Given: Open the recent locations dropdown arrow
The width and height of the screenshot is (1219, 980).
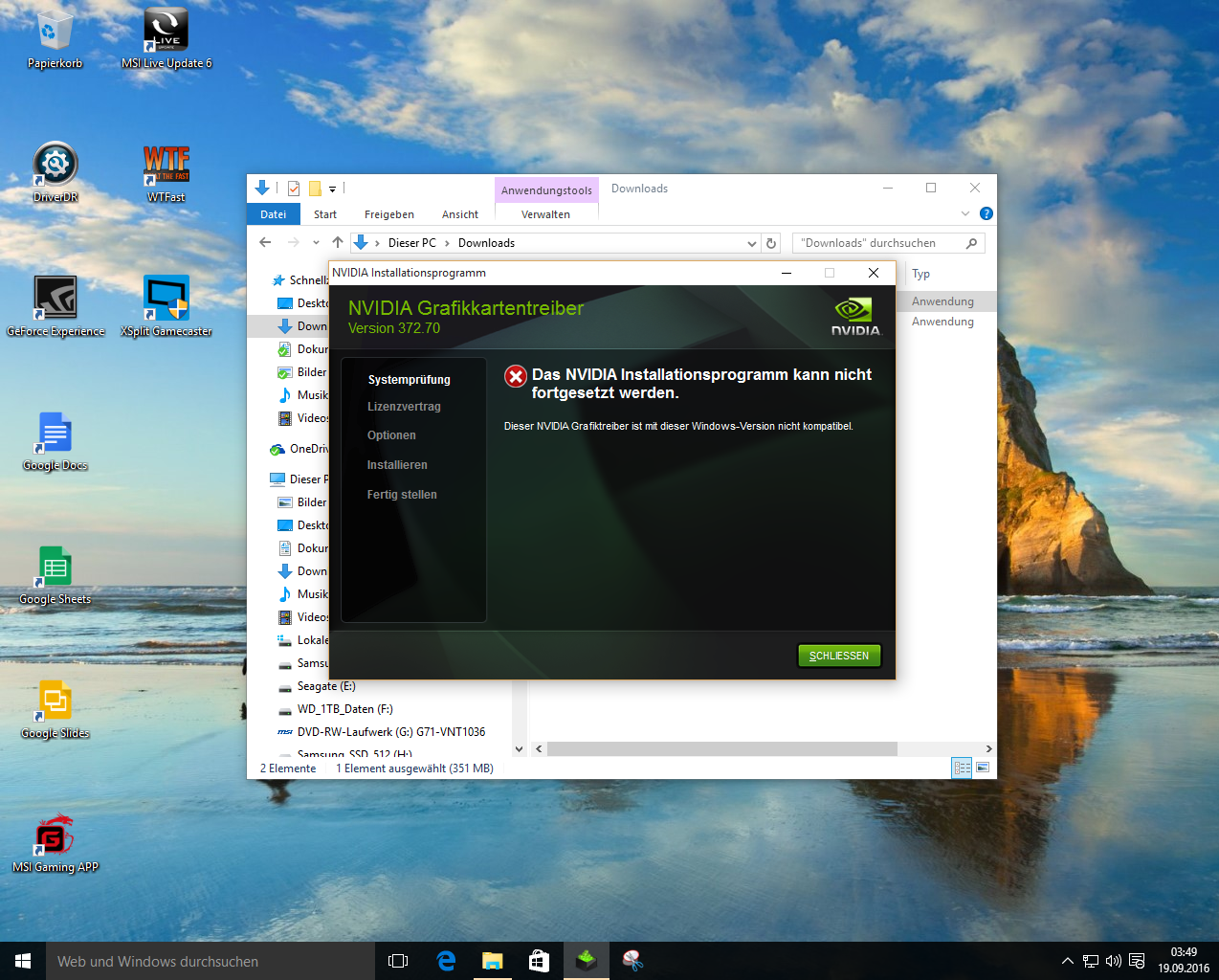Looking at the screenshot, I should tap(316, 243).
